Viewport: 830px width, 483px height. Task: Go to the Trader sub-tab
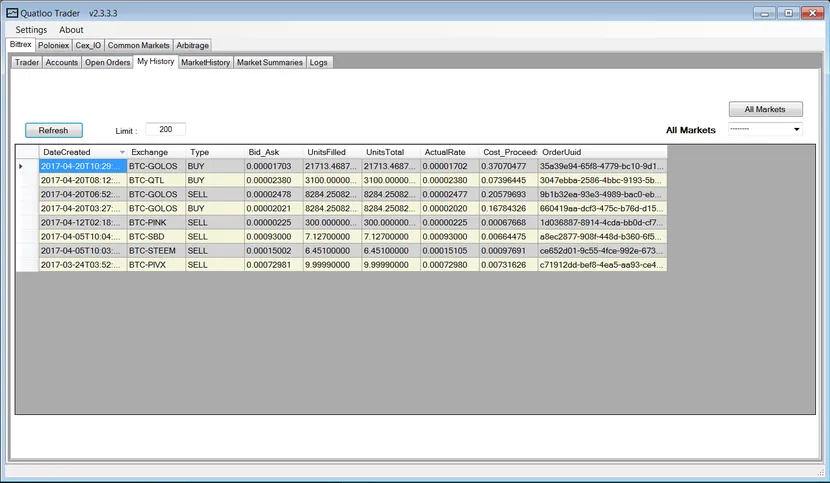tap(26, 62)
